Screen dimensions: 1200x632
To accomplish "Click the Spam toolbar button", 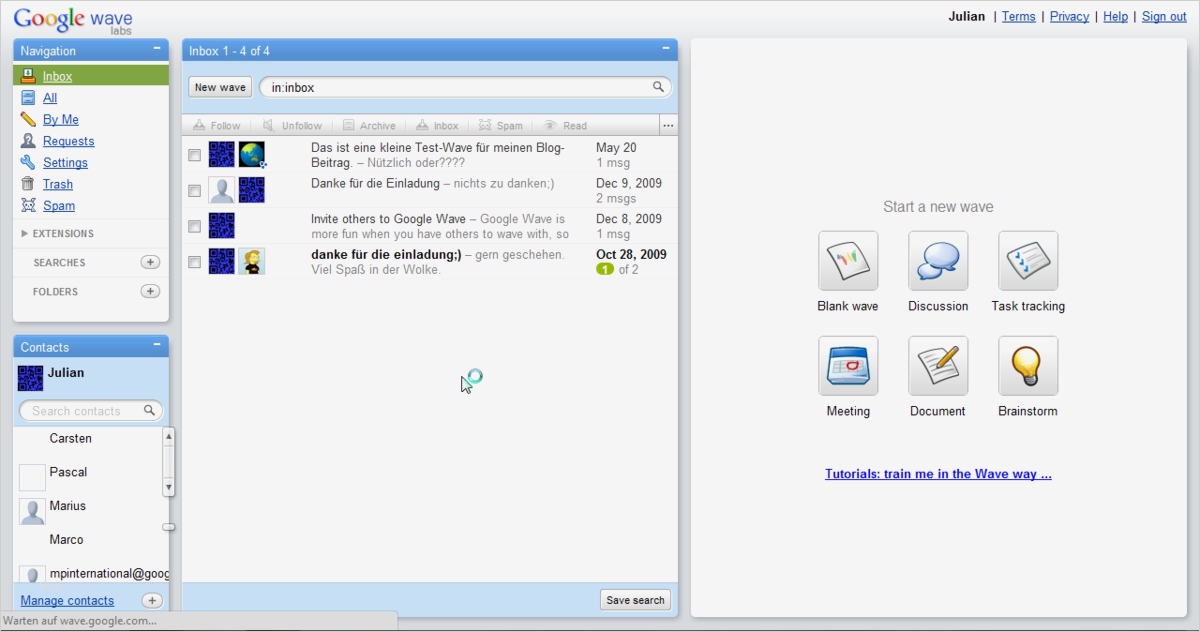I will [x=501, y=126].
